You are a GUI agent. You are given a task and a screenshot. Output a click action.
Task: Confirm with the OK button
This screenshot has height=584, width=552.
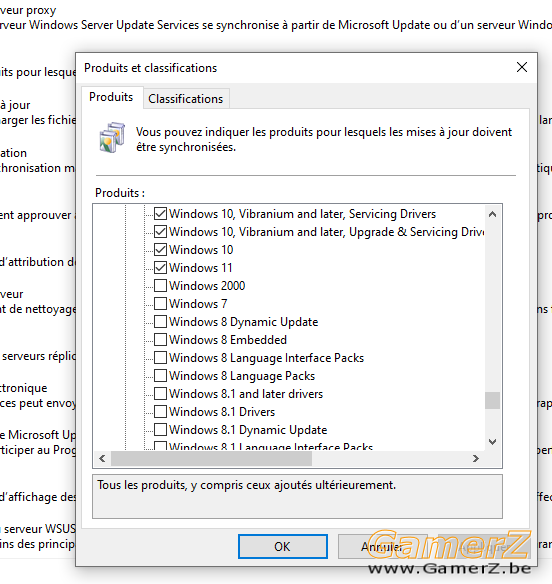tap(283, 546)
